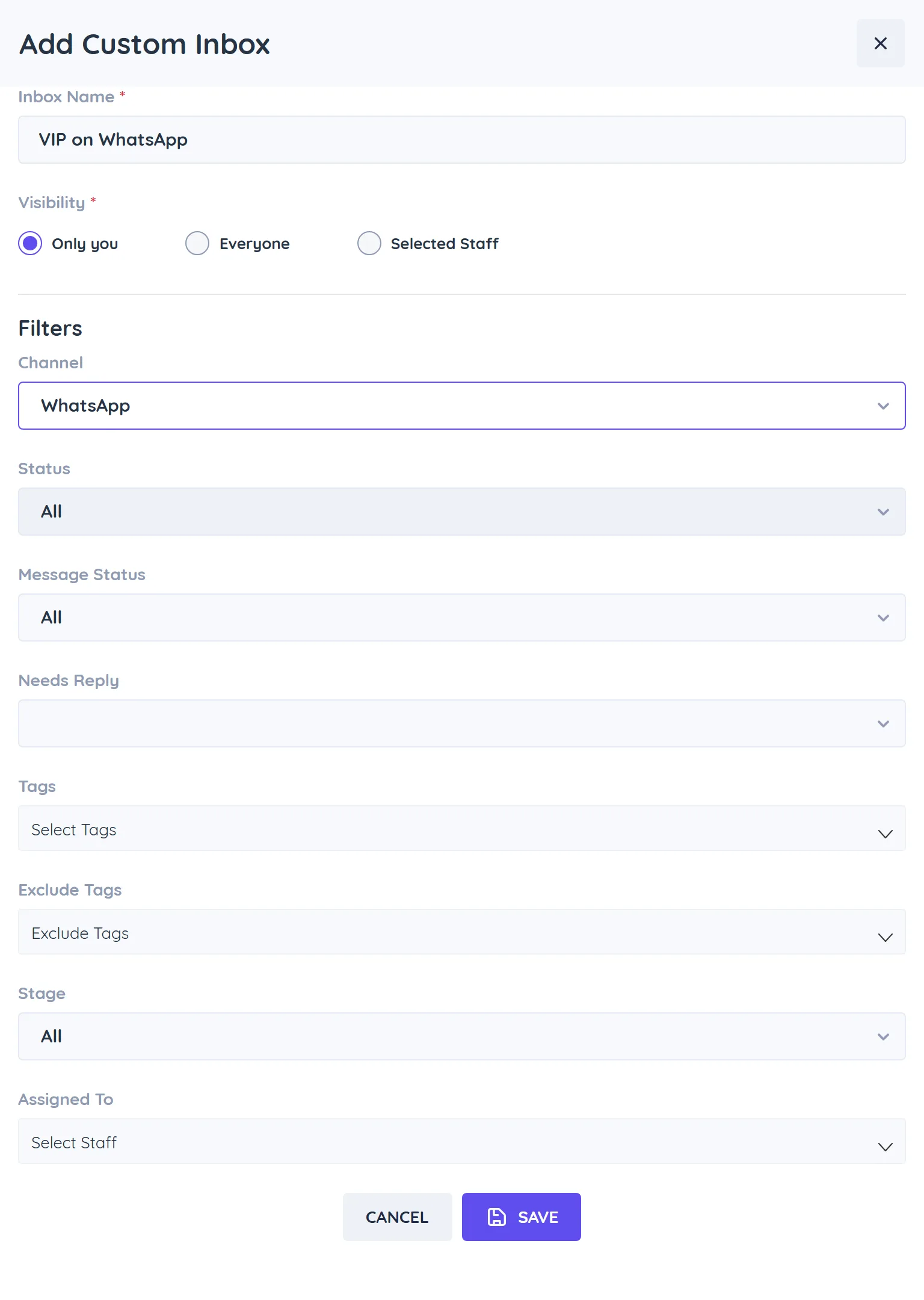The height and width of the screenshot is (1300, 924).
Task: Open the Exclude Tags dropdown
Action: pyautogui.click(x=462, y=932)
